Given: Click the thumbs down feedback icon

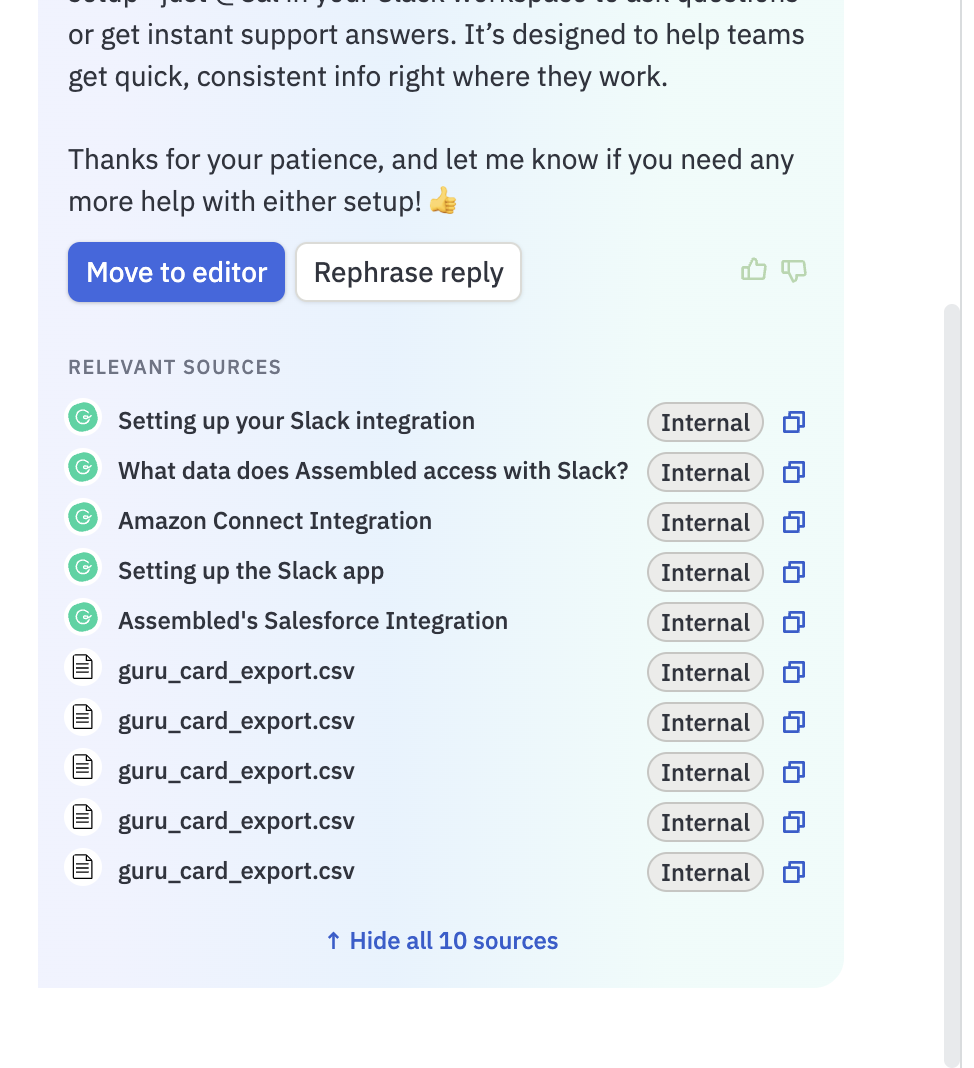Looking at the screenshot, I should pos(794,271).
